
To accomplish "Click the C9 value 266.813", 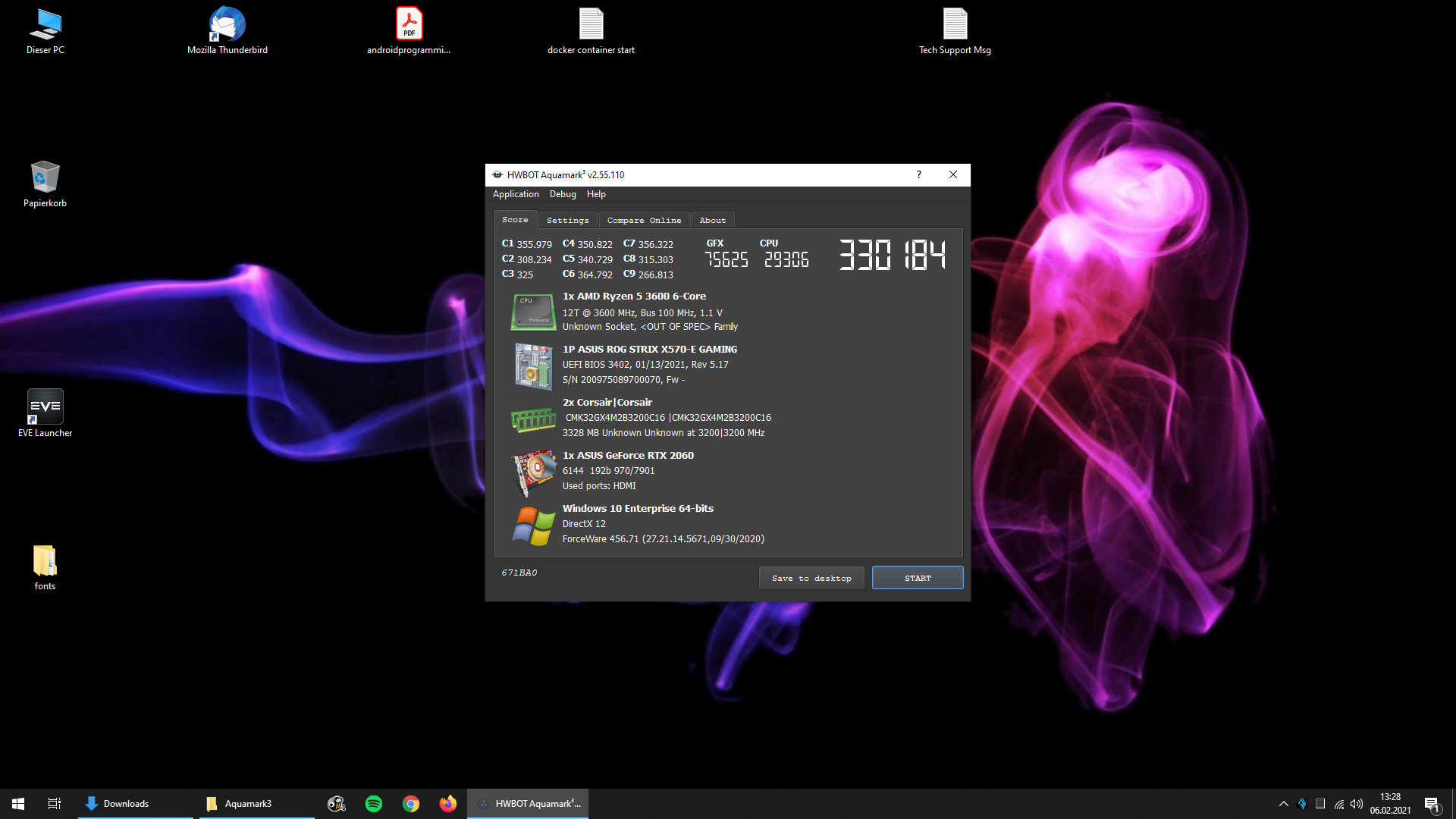I will coord(655,275).
